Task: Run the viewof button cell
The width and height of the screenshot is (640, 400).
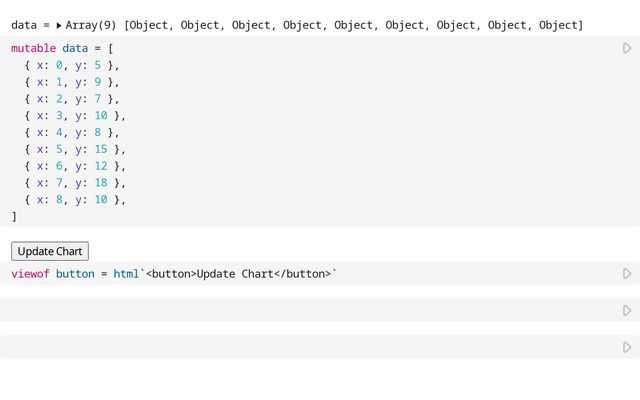Action: [627, 274]
